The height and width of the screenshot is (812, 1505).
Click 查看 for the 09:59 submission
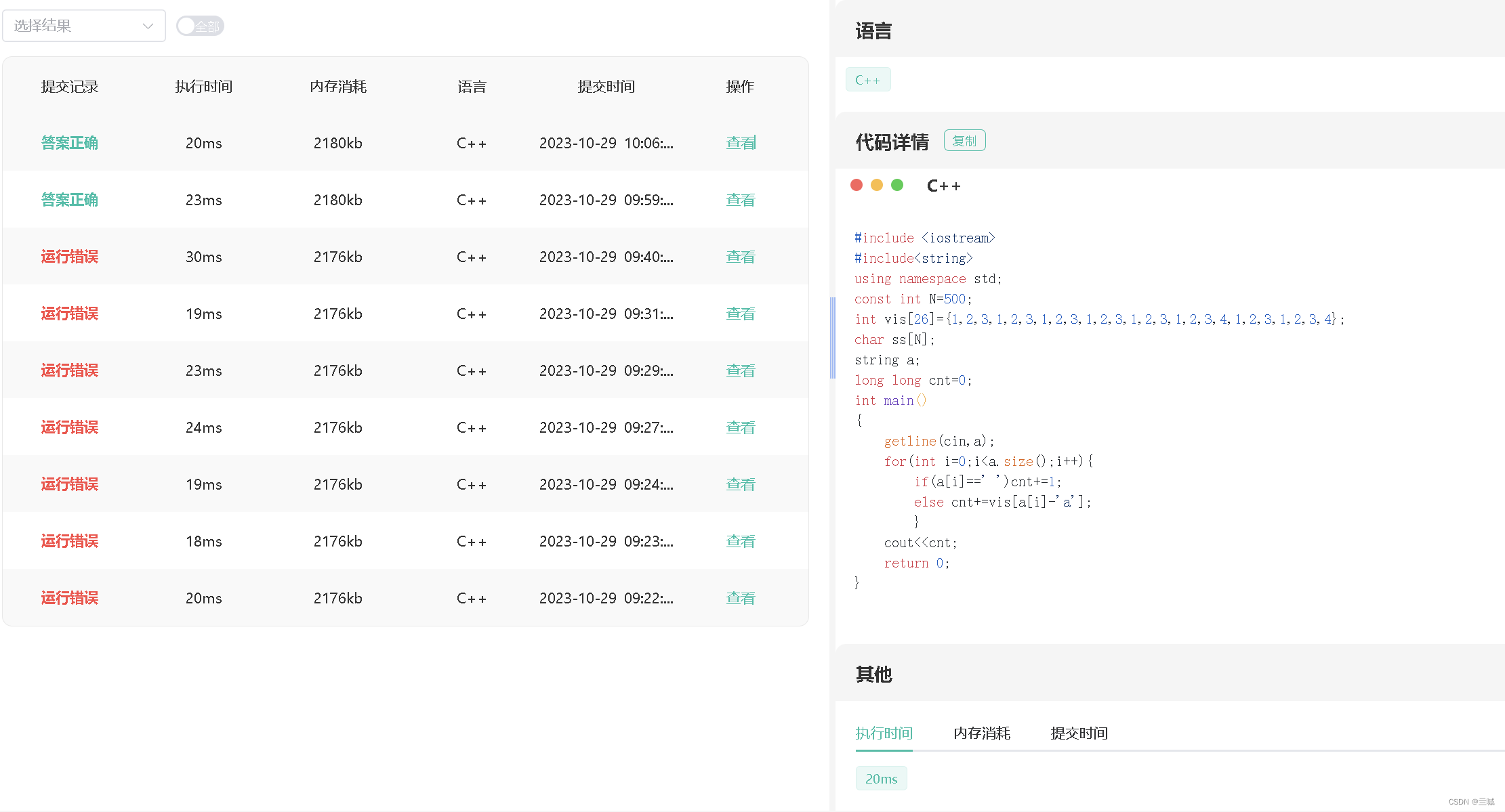tap(740, 200)
